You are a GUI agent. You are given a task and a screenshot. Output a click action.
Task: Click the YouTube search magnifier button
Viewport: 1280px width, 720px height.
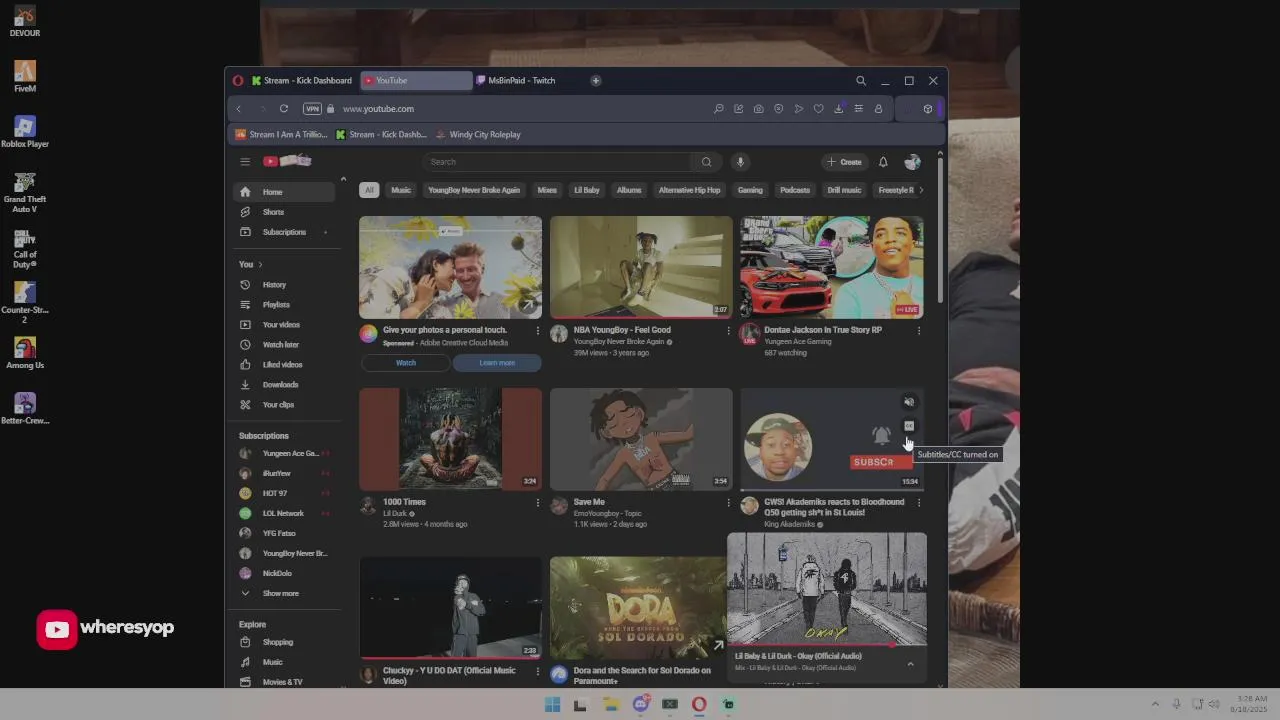pos(706,162)
